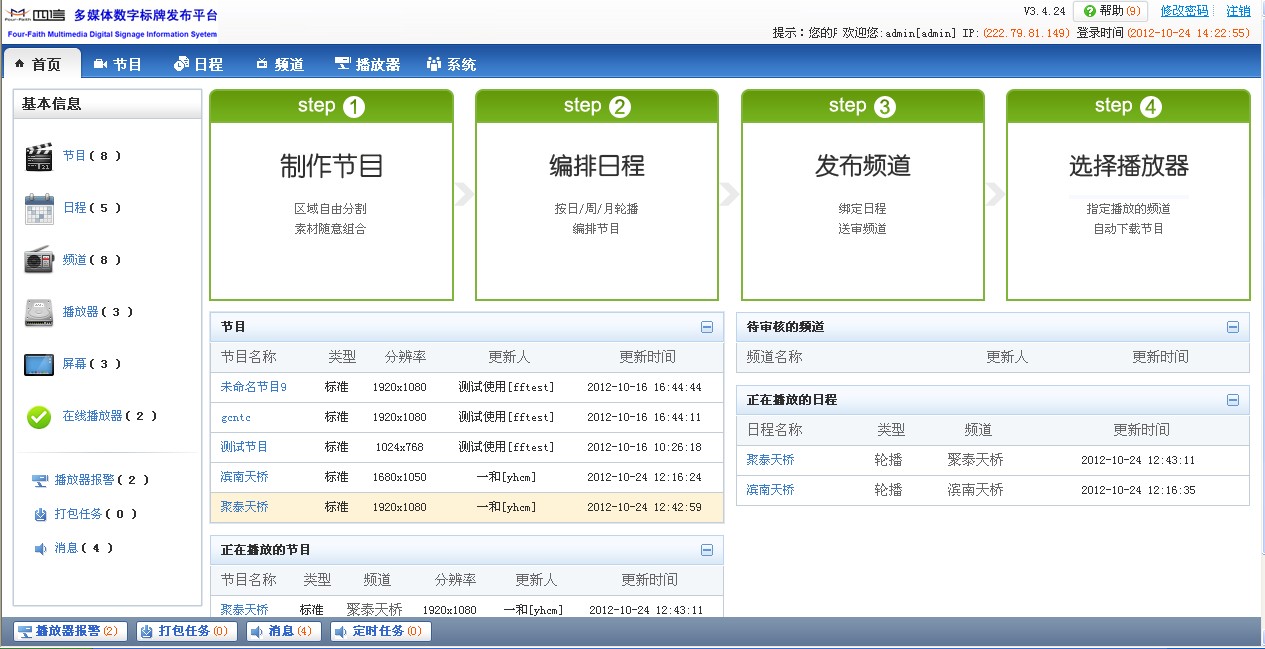Click the radio 频道 icon in sidebar

(39, 261)
